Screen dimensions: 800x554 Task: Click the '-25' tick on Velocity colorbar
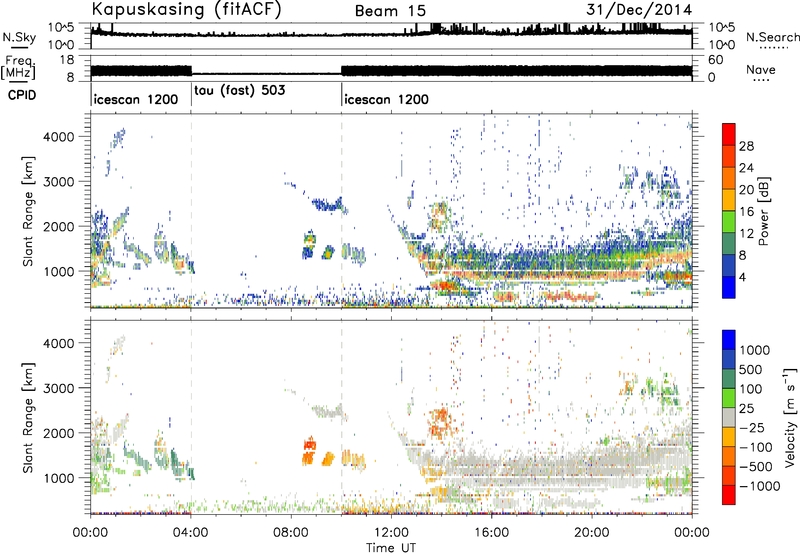click(x=755, y=427)
